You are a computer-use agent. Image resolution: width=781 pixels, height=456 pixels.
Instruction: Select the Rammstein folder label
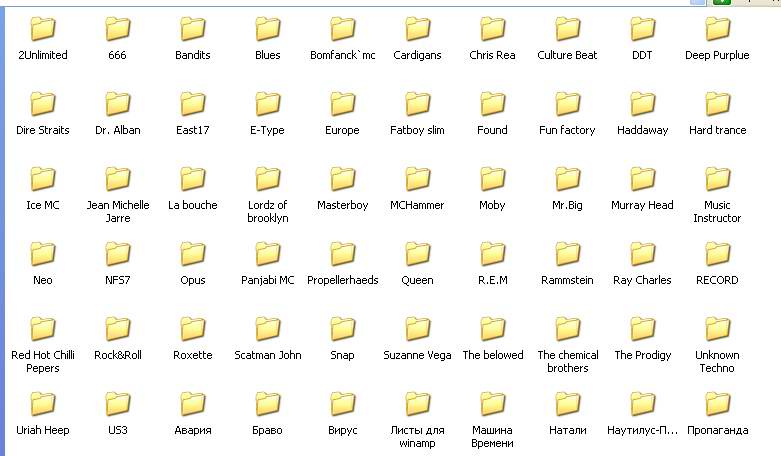pos(567,280)
